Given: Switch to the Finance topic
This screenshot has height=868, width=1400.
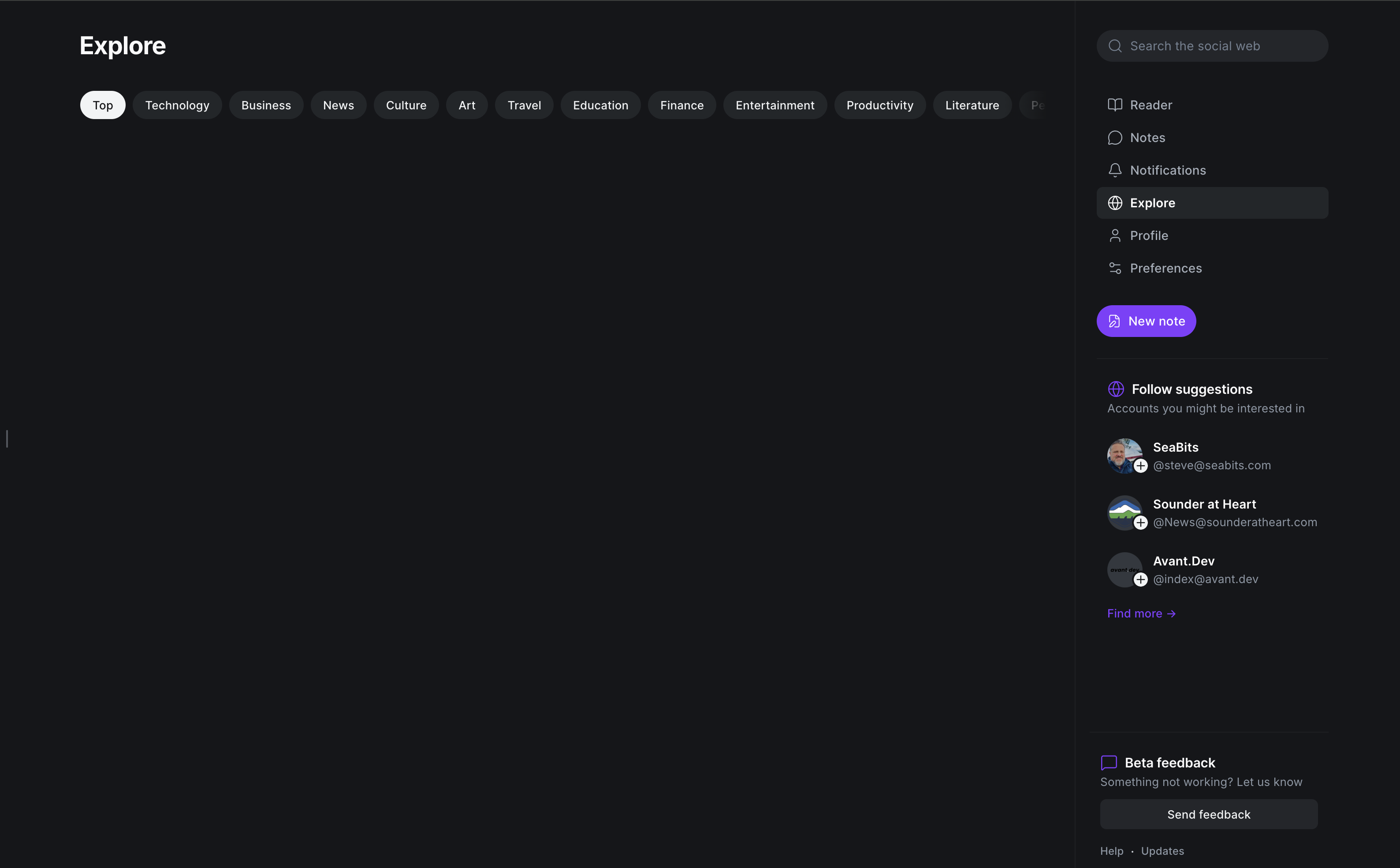Looking at the screenshot, I should point(681,105).
